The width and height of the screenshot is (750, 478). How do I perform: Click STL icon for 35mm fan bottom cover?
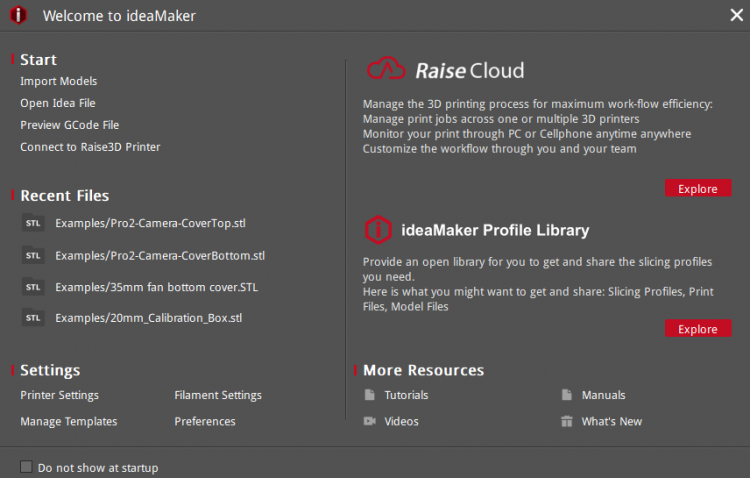33,287
